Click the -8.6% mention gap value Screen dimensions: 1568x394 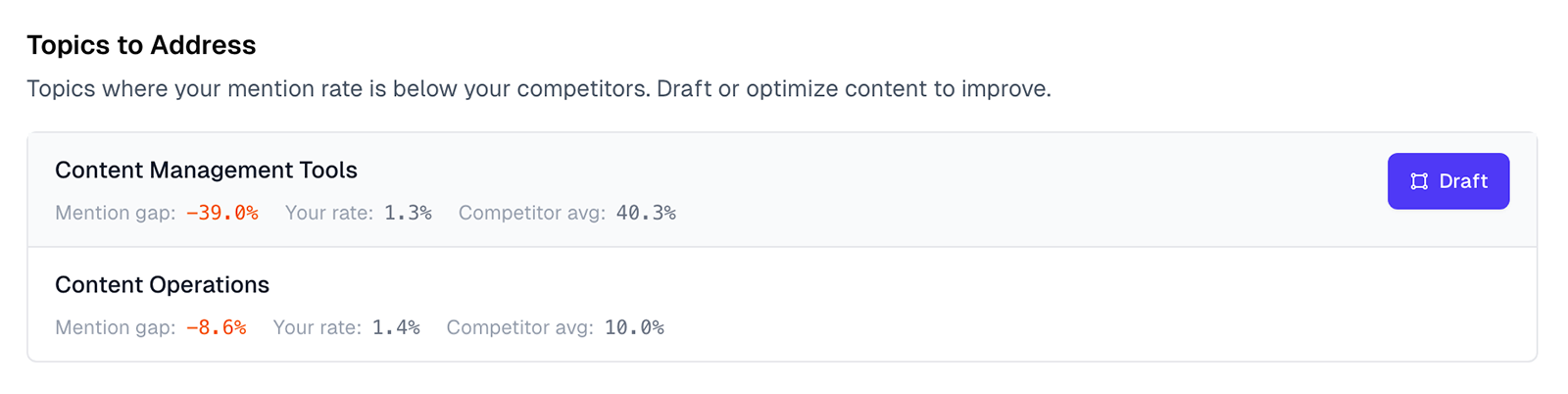pos(217,328)
